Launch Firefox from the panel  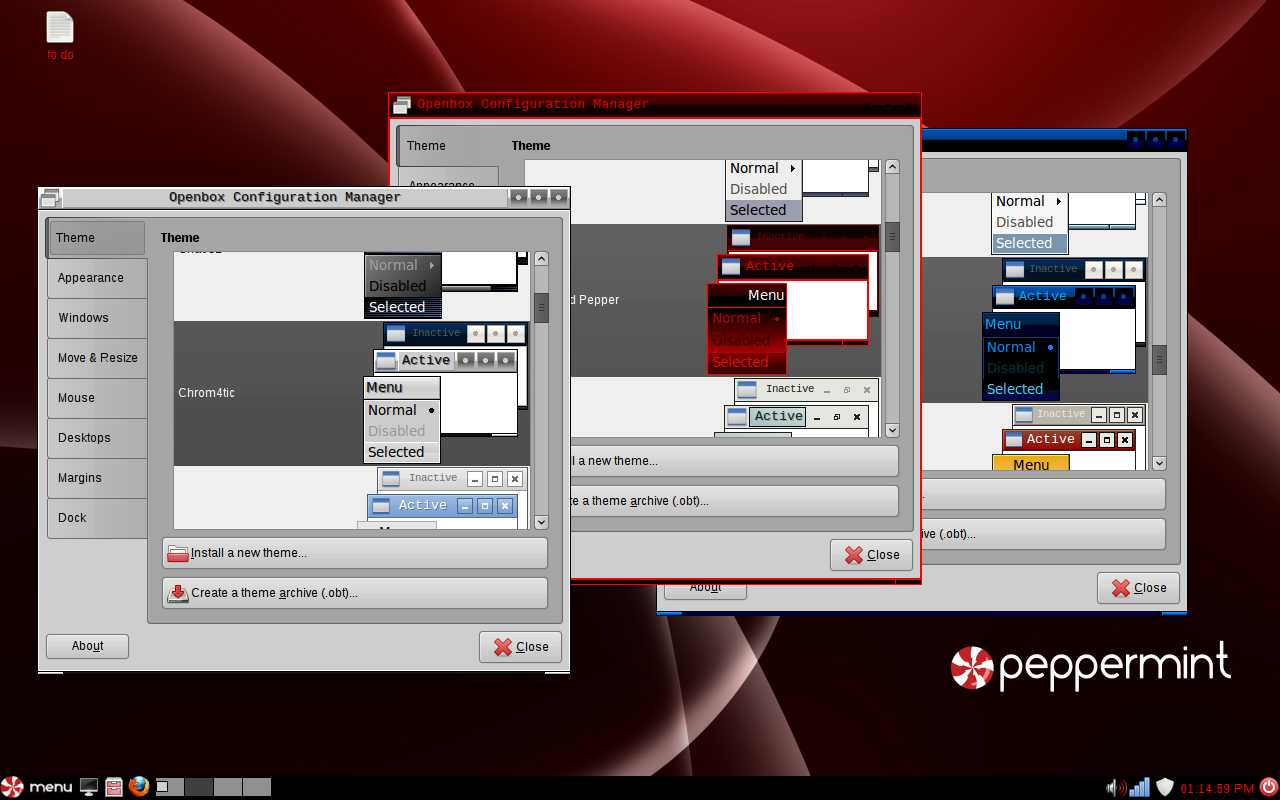pos(139,787)
